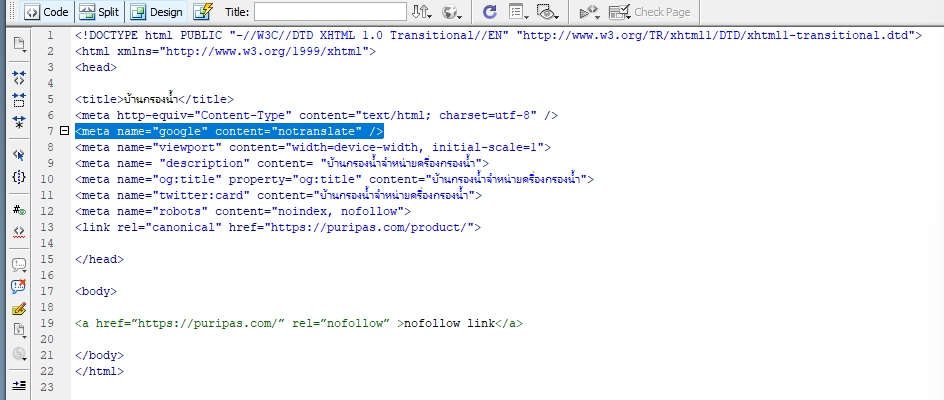
Task: Collapse the code block at line 7
Action: click(65, 131)
